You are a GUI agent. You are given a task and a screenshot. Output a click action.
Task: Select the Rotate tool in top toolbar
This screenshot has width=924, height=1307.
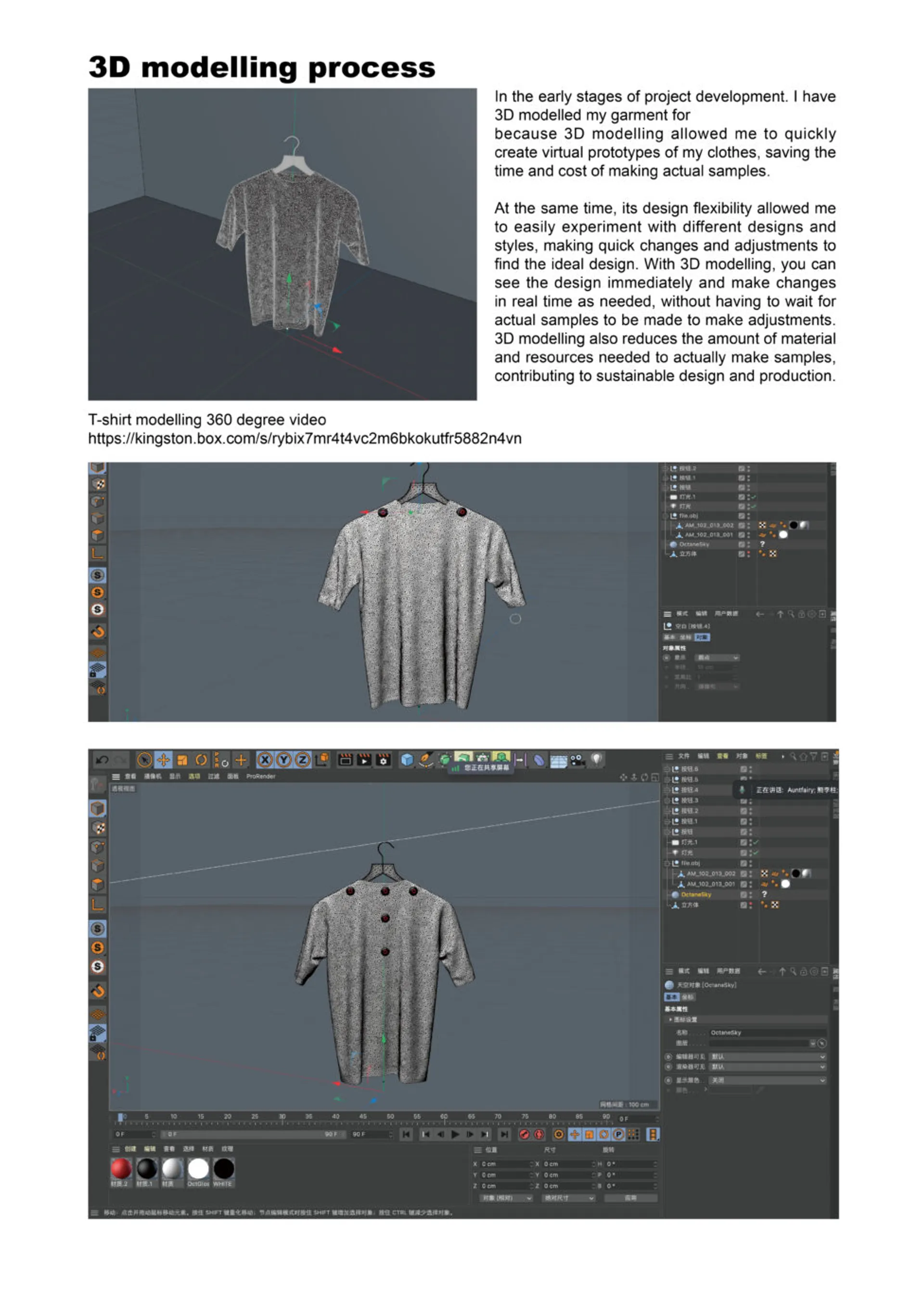(201, 759)
